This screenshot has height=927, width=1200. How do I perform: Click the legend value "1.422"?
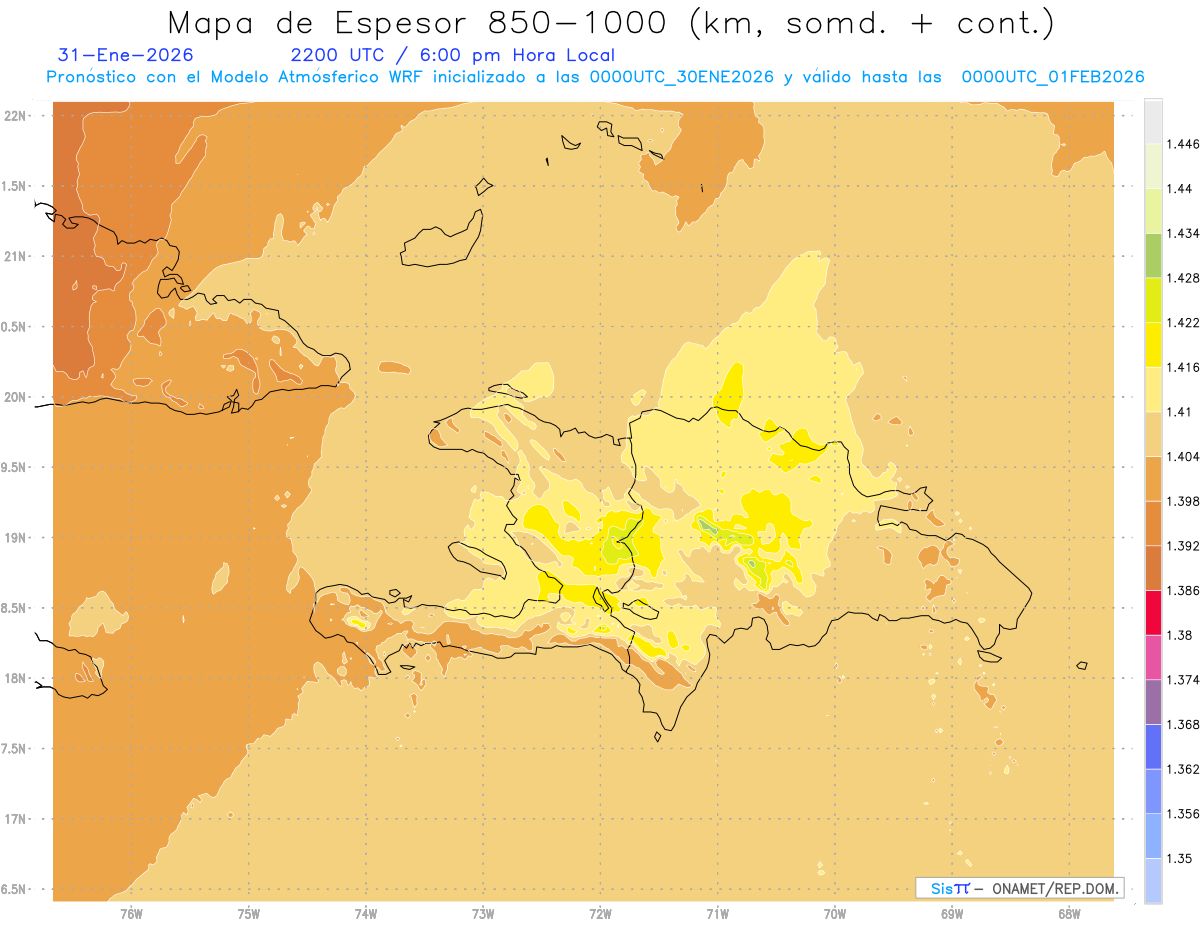point(1183,323)
